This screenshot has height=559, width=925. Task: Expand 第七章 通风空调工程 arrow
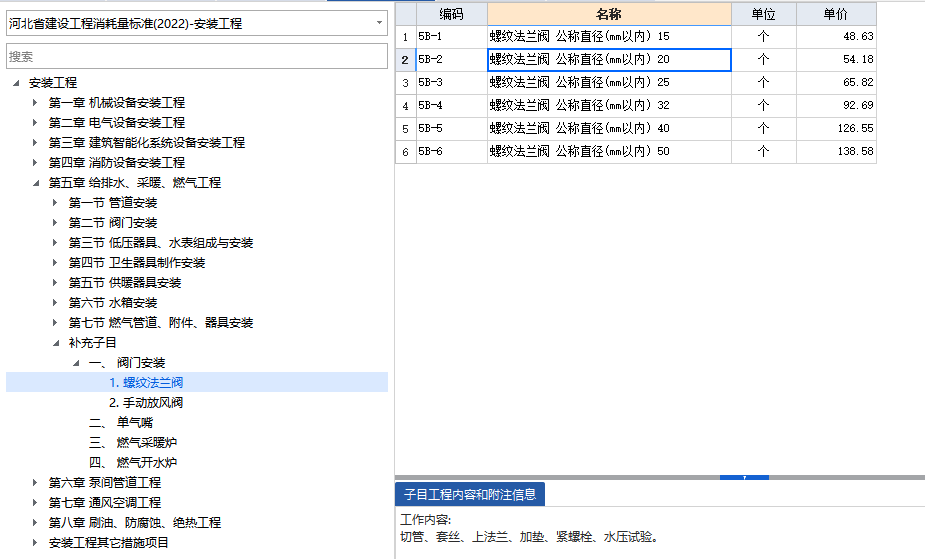[35, 503]
